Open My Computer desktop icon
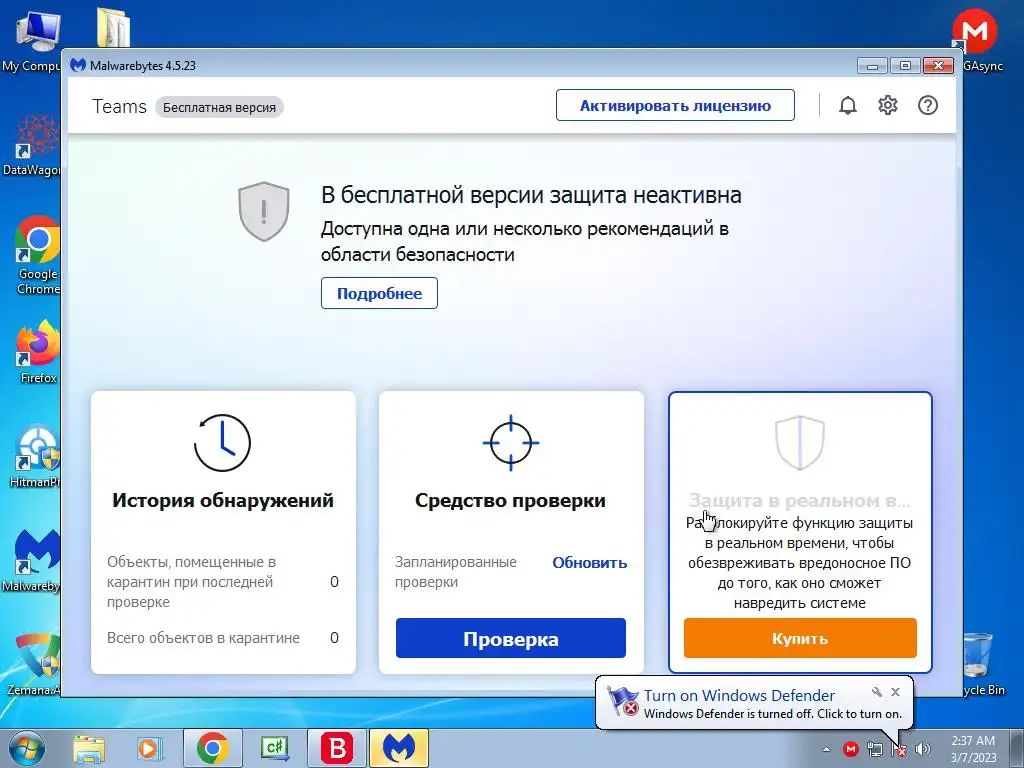This screenshot has height=768, width=1024. click(x=33, y=40)
